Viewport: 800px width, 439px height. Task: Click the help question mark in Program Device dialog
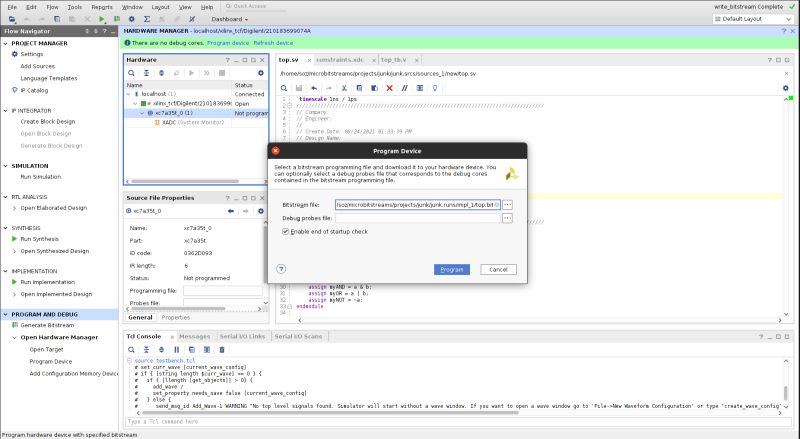[x=281, y=269]
